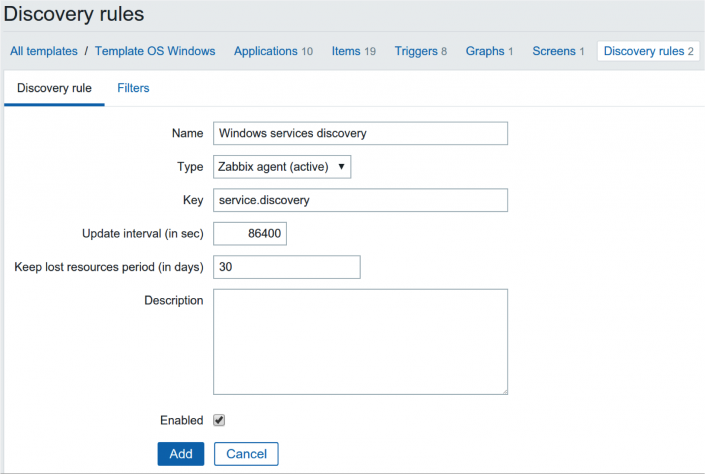Open the Graphs section
The width and height of the screenshot is (705, 474).
[485, 51]
